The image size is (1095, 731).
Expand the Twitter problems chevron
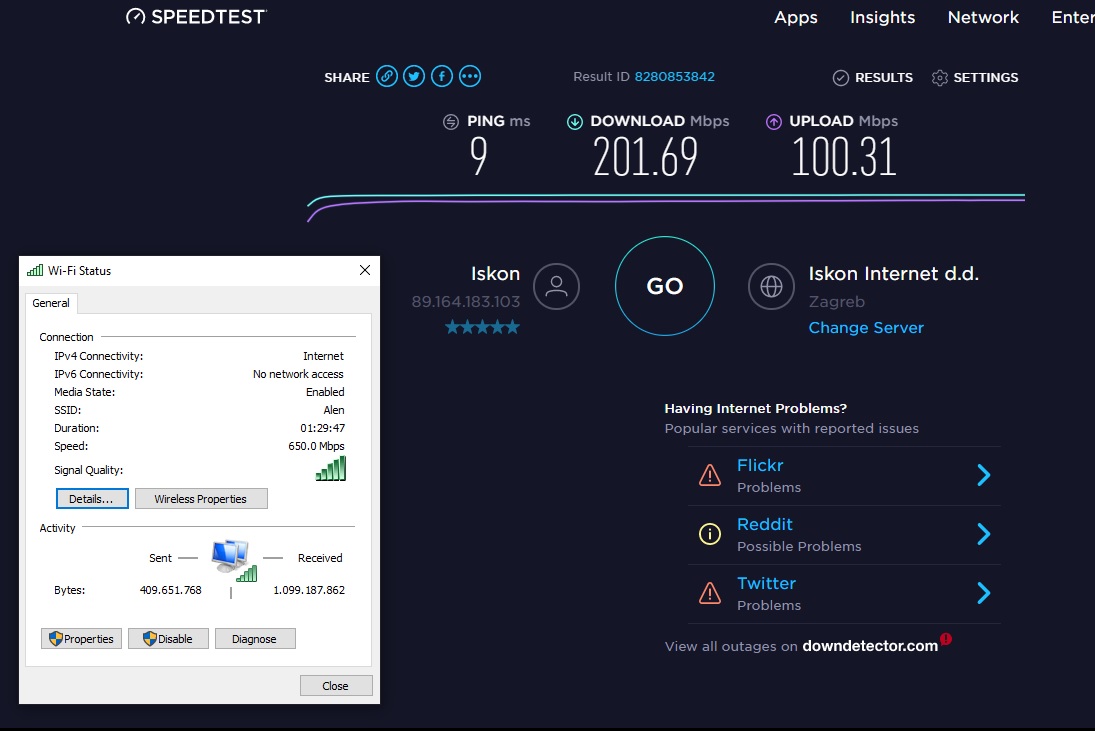pyautogui.click(x=983, y=593)
